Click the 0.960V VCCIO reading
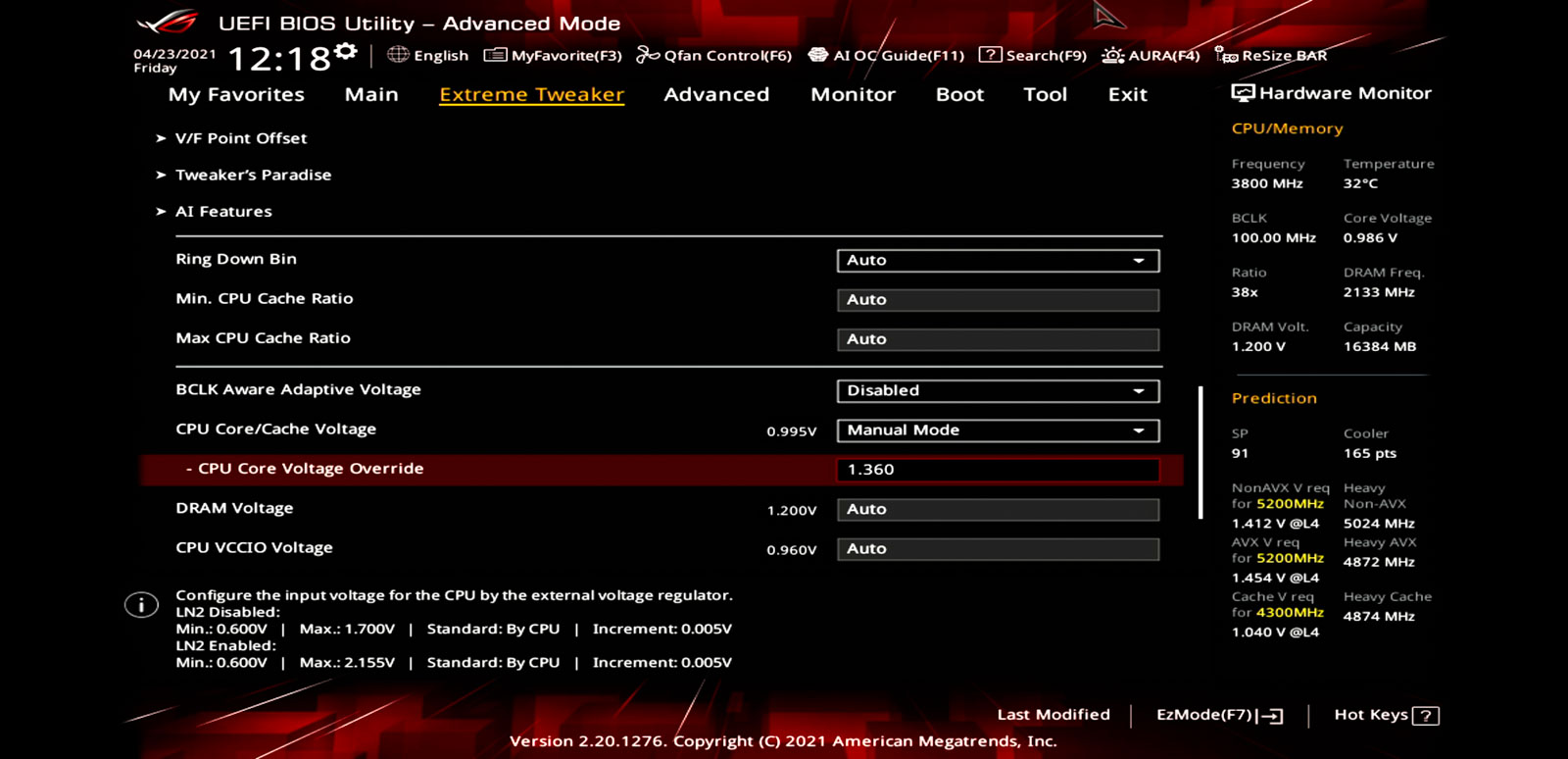This screenshot has height=759, width=1568. [792, 550]
